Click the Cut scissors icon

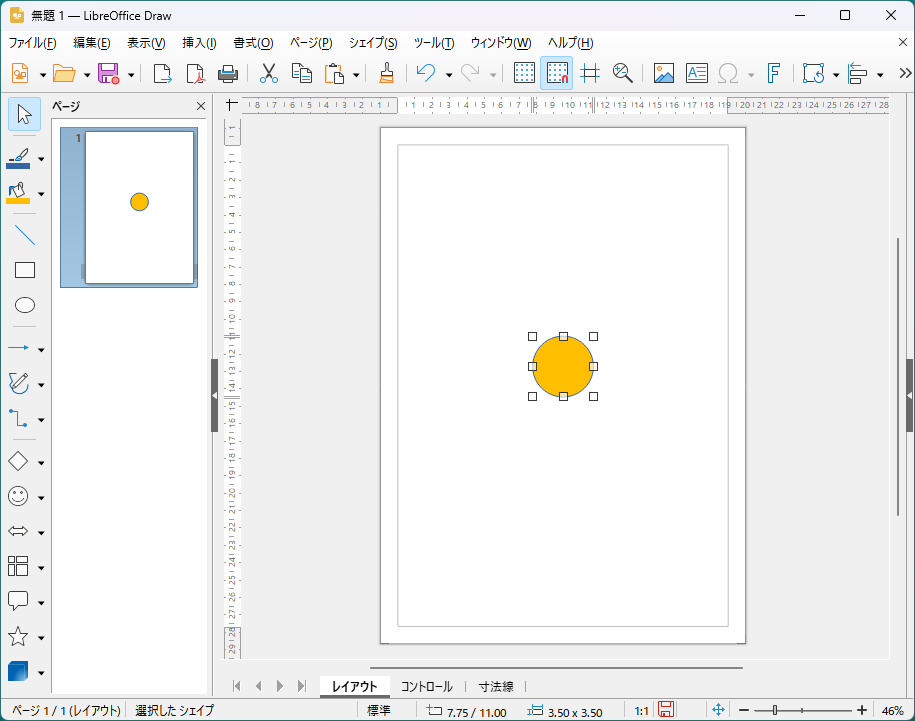click(x=268, y=73)
